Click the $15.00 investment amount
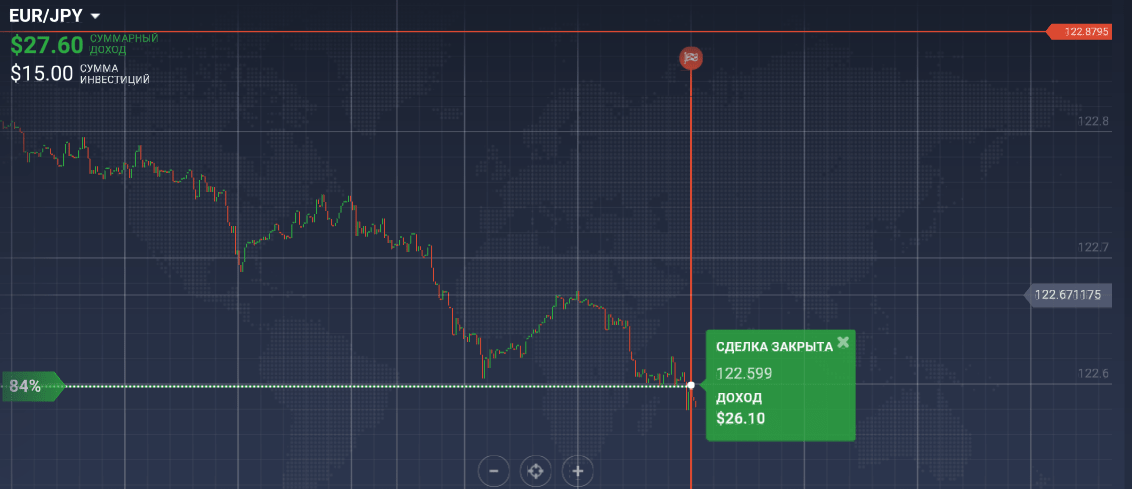Viewport: 1132px width, 489px height. coord(42,73)
